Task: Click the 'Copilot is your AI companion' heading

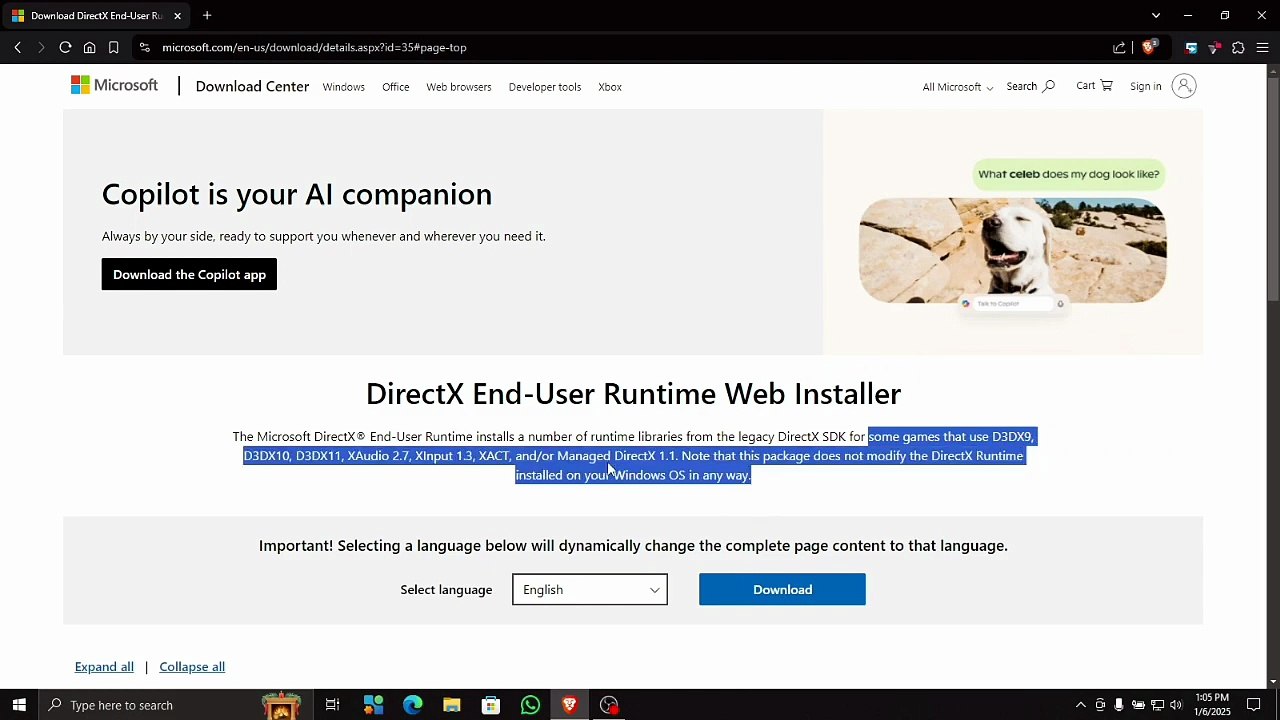Action: pyautogui.click(x=297, y=193)
